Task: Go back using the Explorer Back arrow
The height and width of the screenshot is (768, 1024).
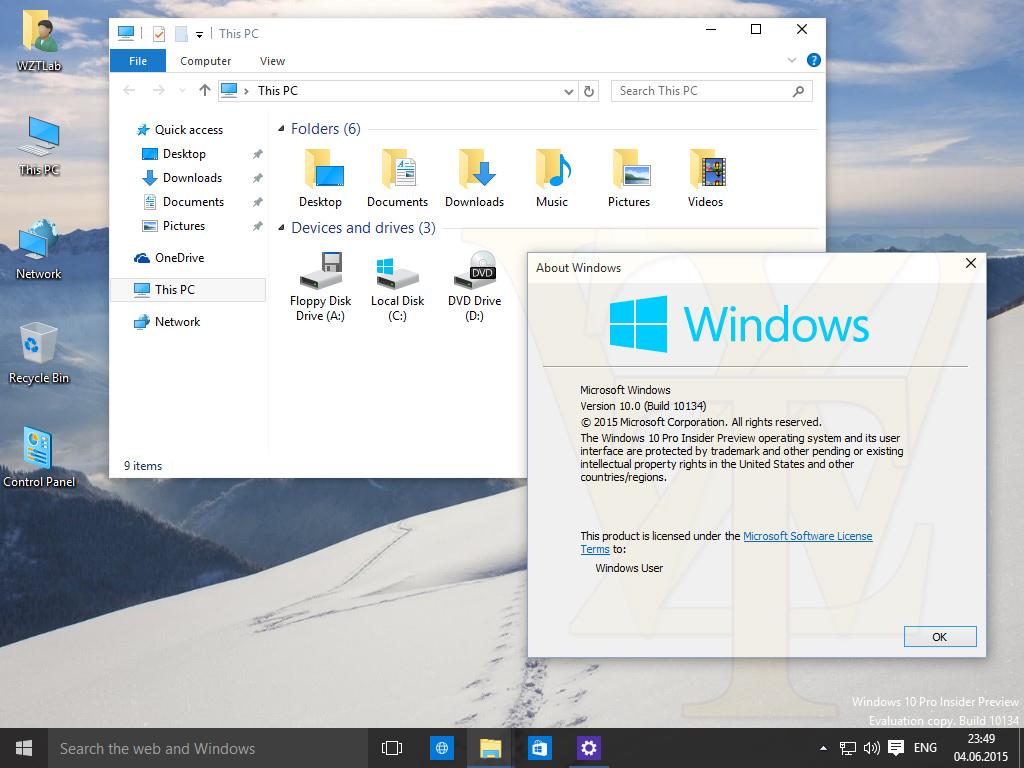Action: pyautogui.click(x=129, y=91)
